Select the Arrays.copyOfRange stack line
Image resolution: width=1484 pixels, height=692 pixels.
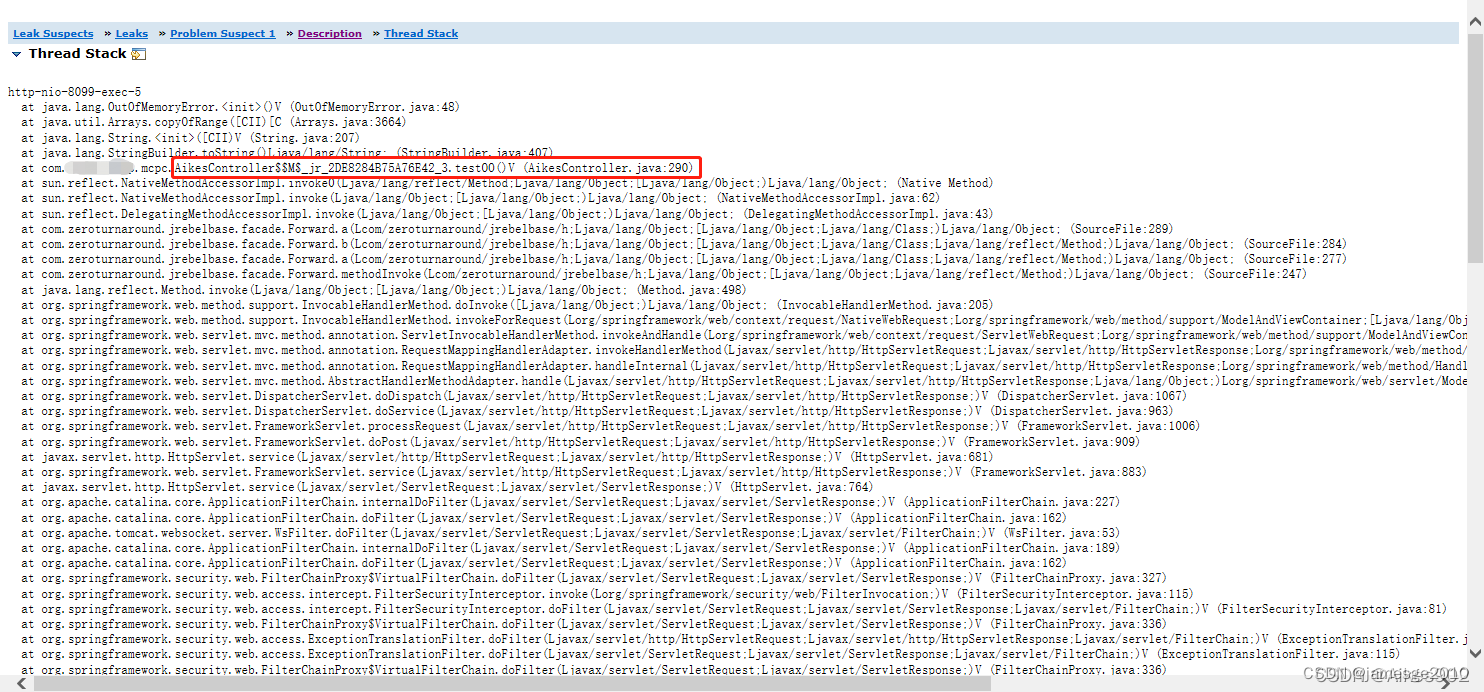pos(213,122)
